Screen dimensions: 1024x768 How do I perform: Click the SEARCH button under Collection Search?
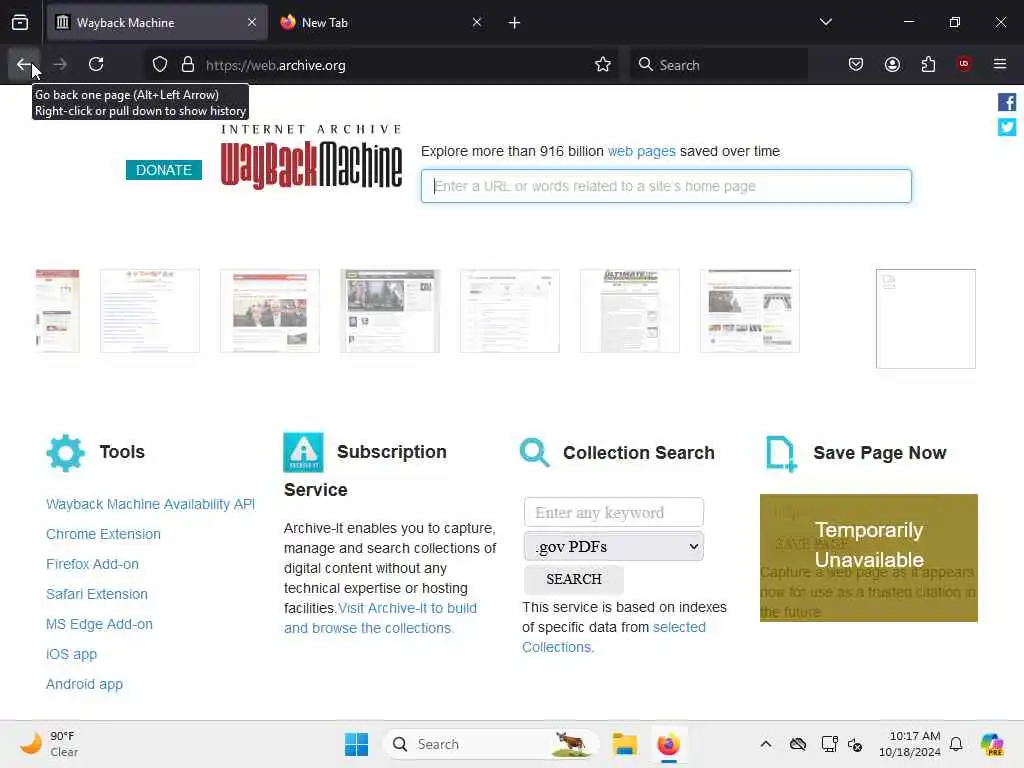[x=574, y=579]
